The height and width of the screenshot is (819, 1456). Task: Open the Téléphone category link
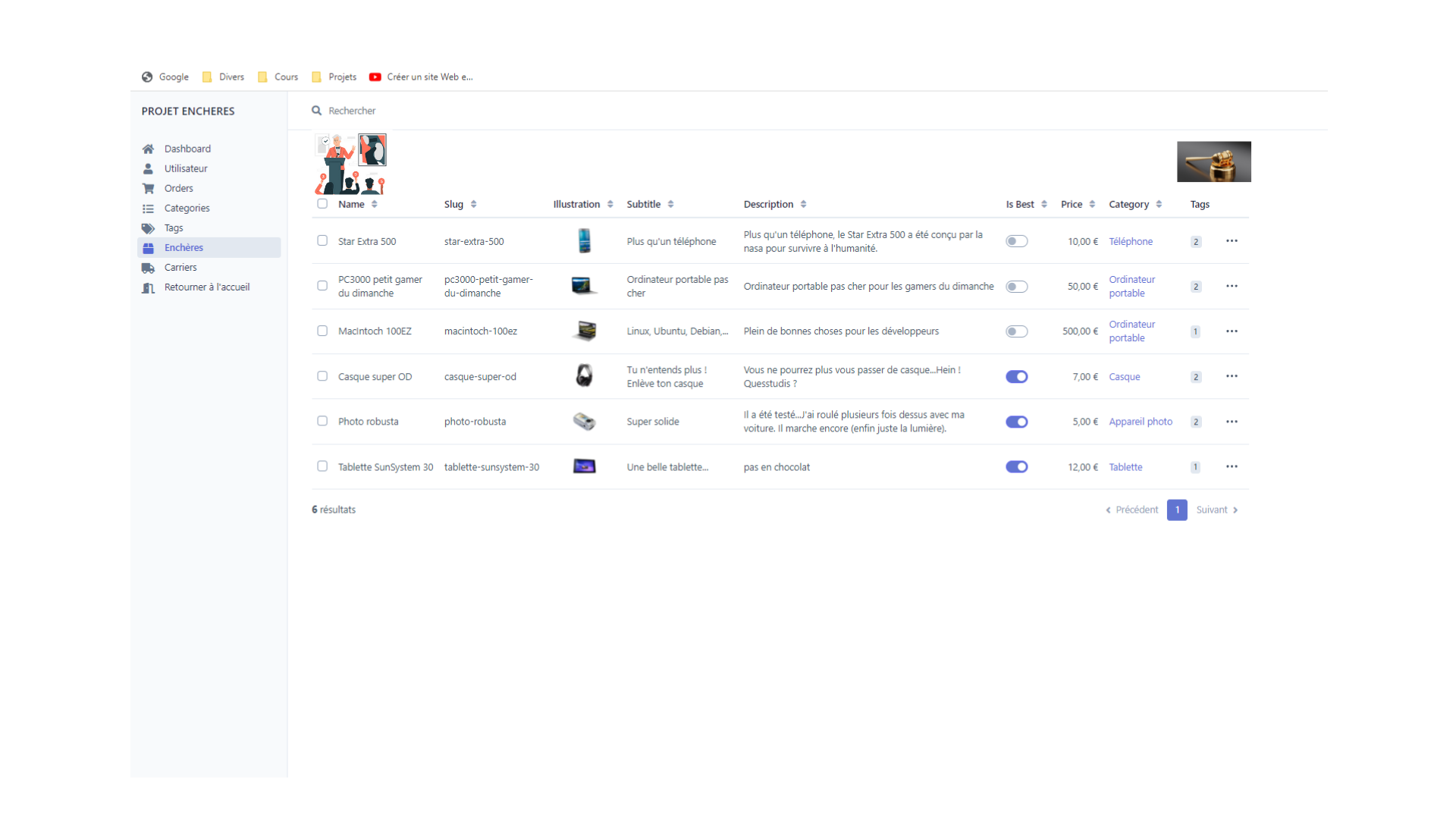[1131, 240]
